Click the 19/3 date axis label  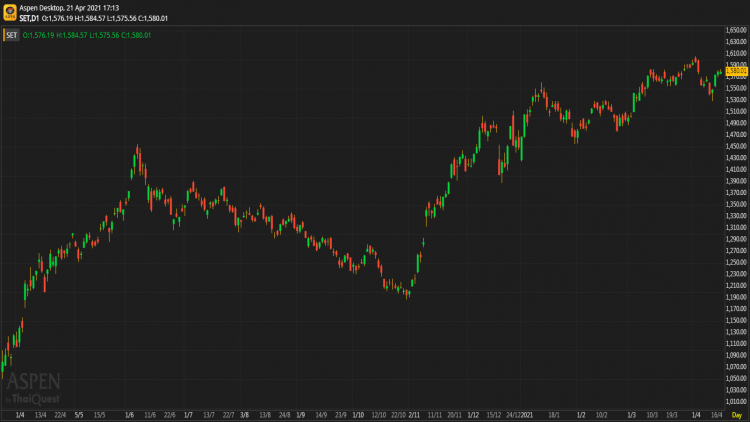coord(672,415)
